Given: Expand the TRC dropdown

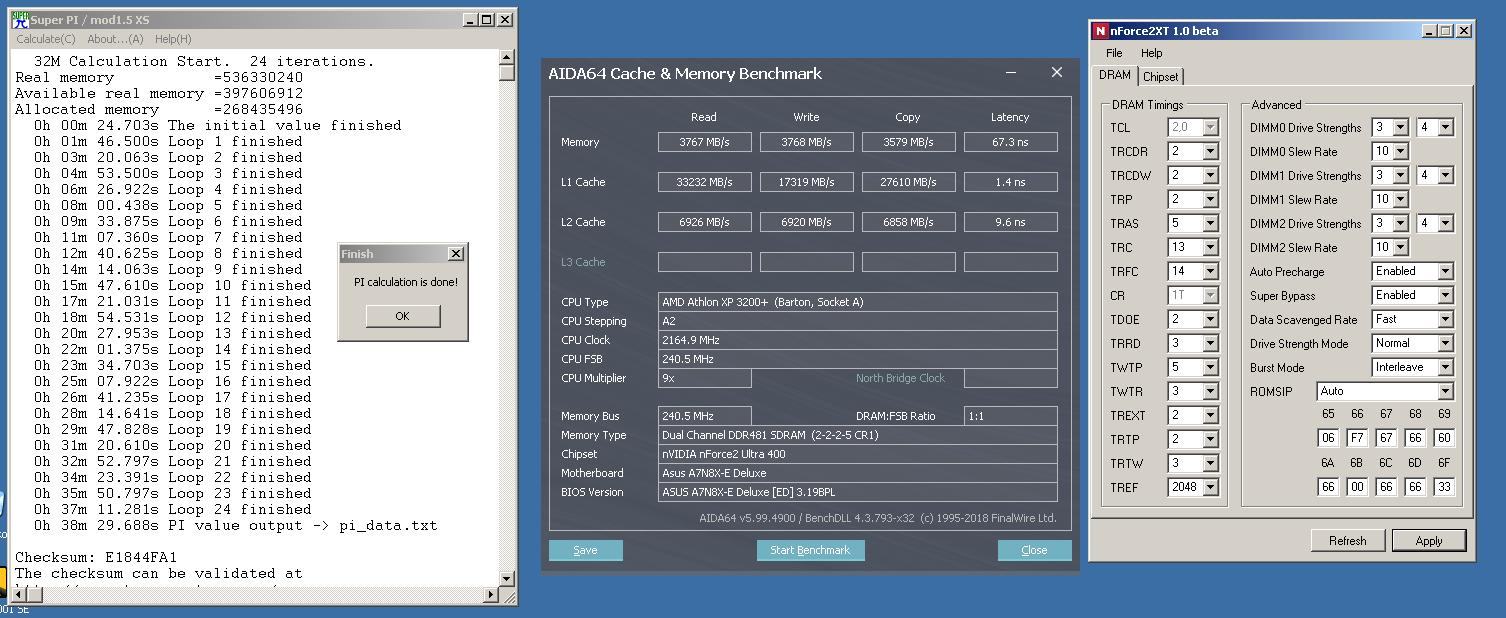Looking at the screenshot, I should coord(1210,247).
